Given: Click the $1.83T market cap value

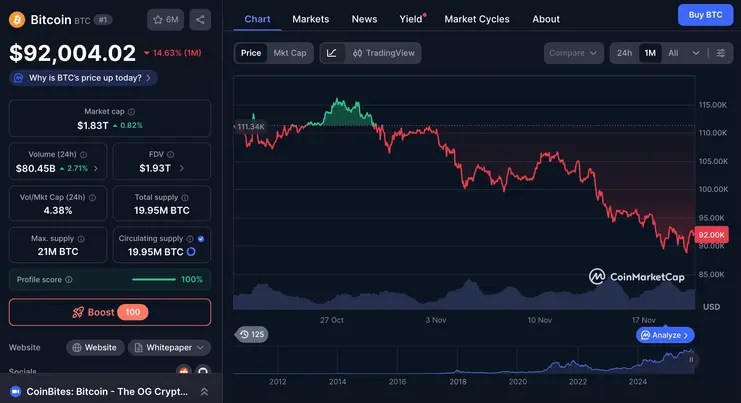Looking at the screenshot, I should 93,126.
